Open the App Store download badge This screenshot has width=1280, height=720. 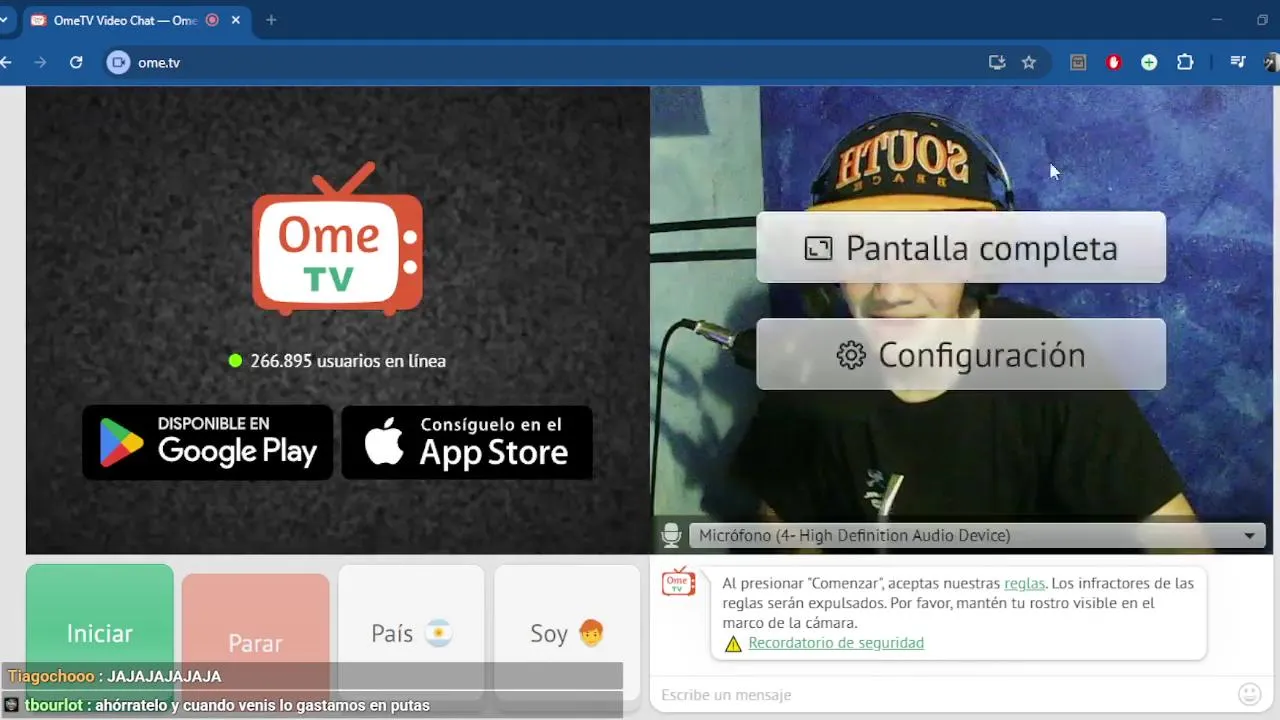pyautogui.click(x=467, y=442)
